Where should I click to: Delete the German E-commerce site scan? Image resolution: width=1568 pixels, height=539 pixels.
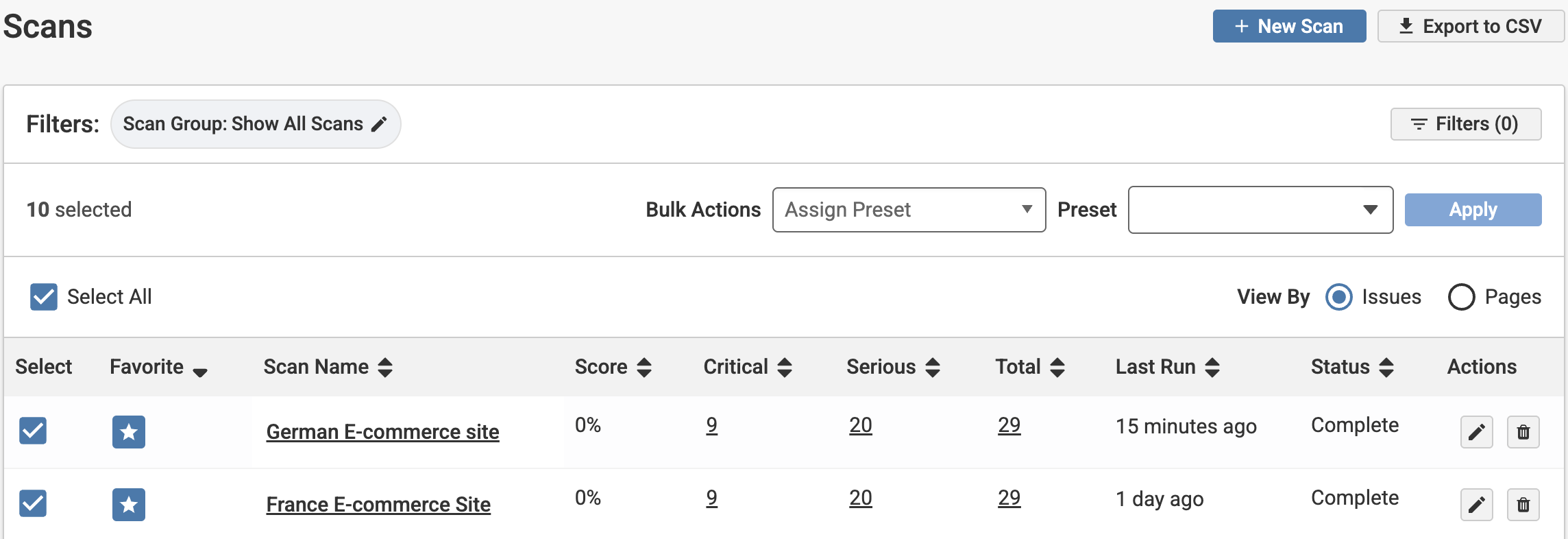click(x=1523, y=432)
